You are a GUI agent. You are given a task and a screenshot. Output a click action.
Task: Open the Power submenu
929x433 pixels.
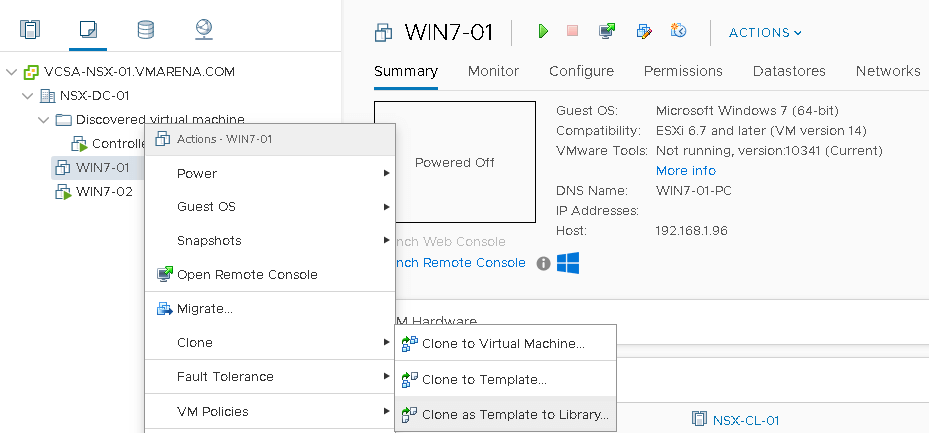point(270,174)
